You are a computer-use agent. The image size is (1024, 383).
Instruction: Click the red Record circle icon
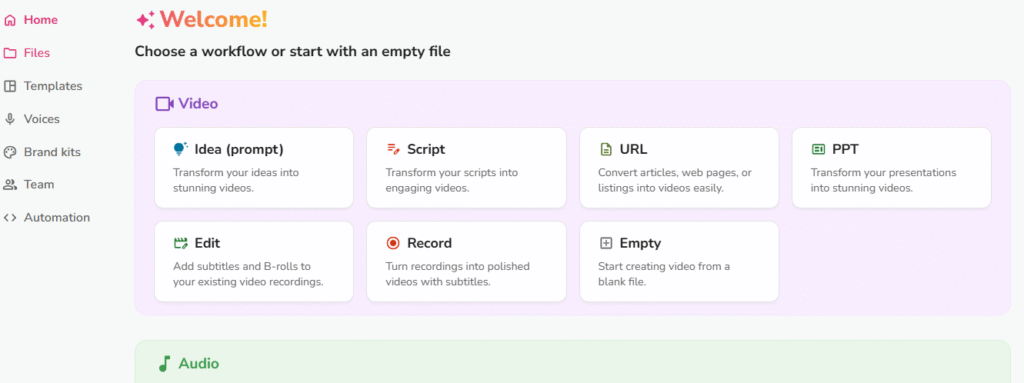click(x=392, y=244)
